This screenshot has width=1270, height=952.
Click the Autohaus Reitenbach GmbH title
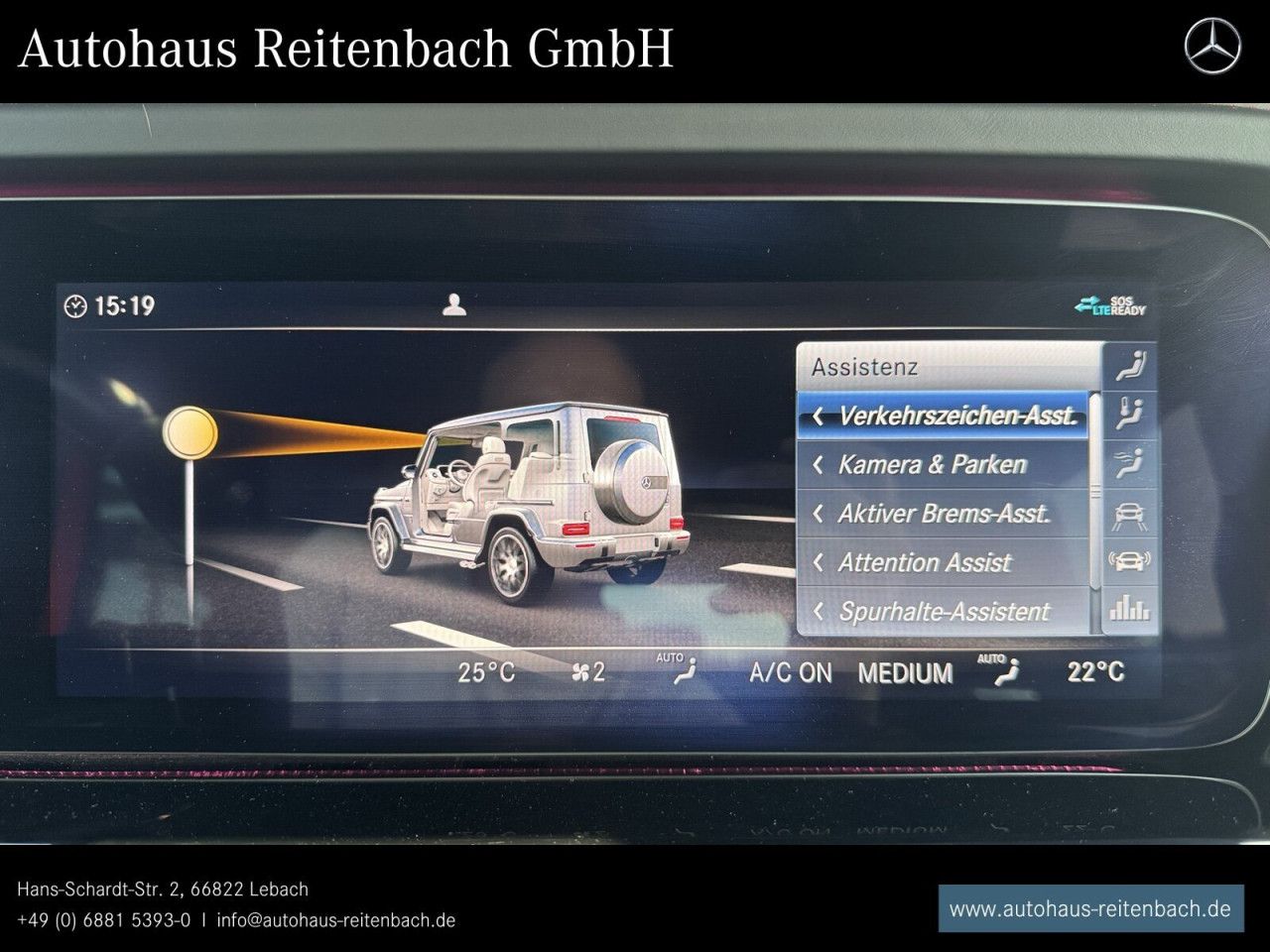(x=346, y=48)
